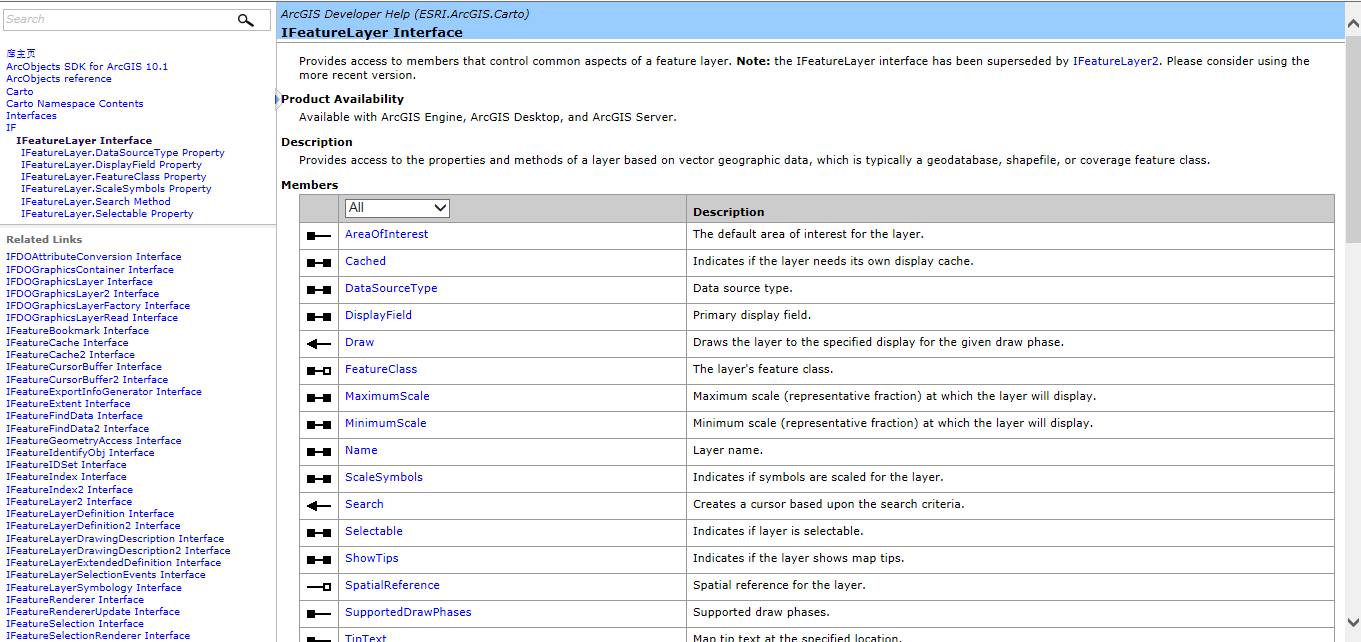The height and width of the screenshot is (642, 1361).
Task: Click the property icon next to Cached
Action: pyautogui.click(x=317, y=261)
